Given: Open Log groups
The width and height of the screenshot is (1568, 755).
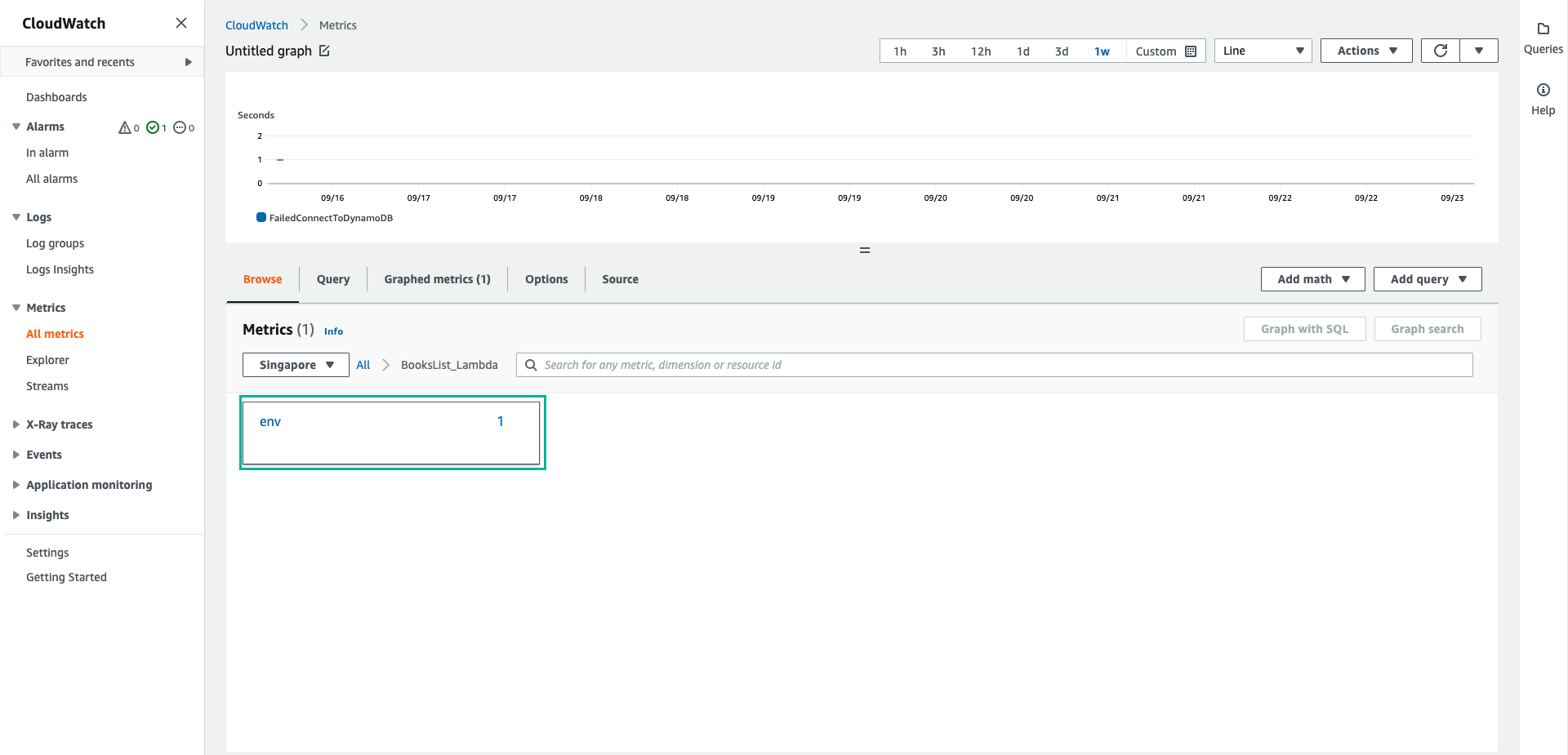Looking at the screenshot, I should pos(55,243).
